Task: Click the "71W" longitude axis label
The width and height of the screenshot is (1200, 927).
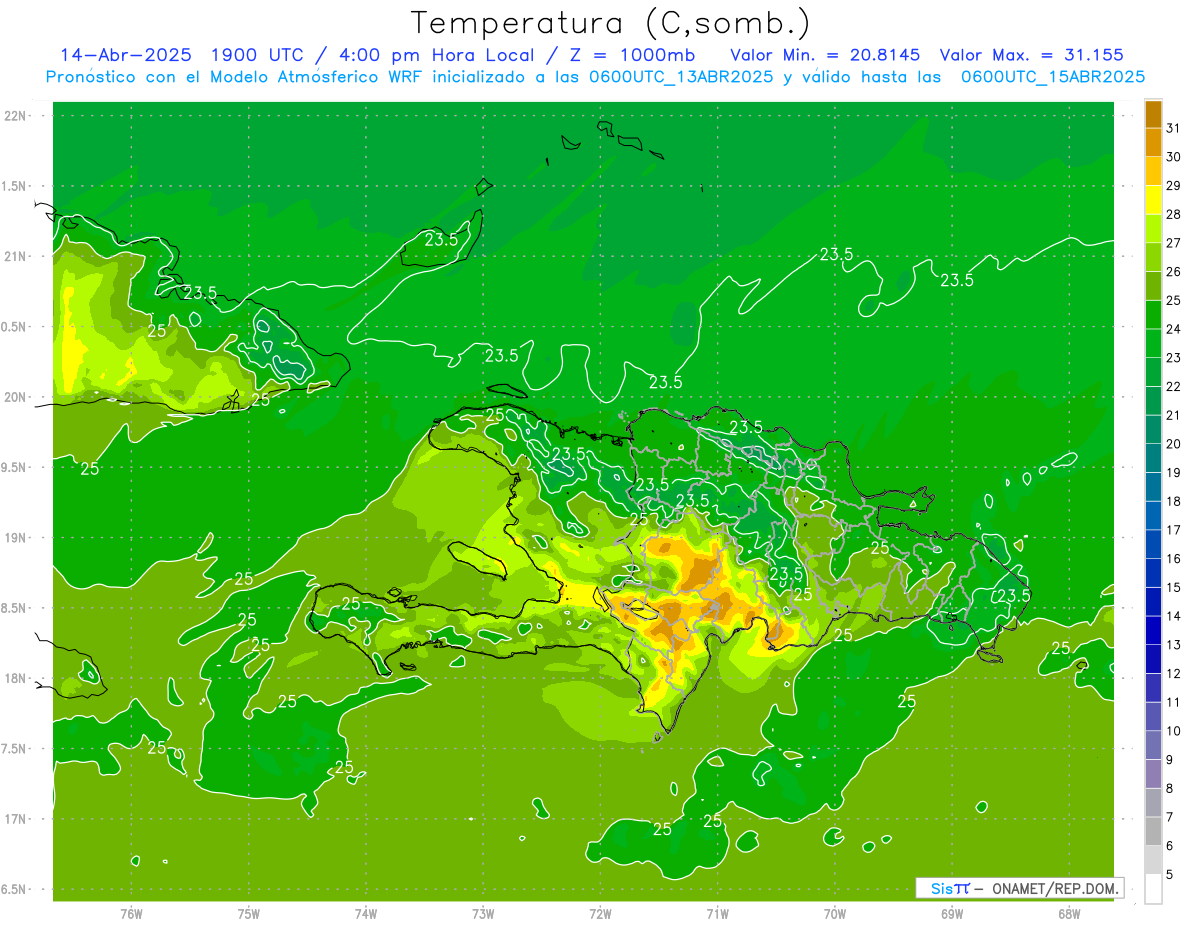Action: click(717, 914)
